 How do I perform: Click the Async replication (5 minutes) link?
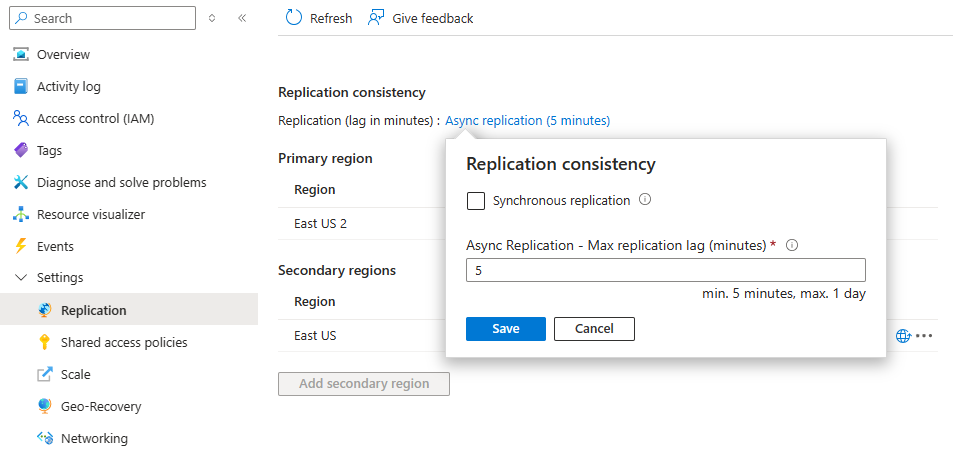tap(527, 121)
